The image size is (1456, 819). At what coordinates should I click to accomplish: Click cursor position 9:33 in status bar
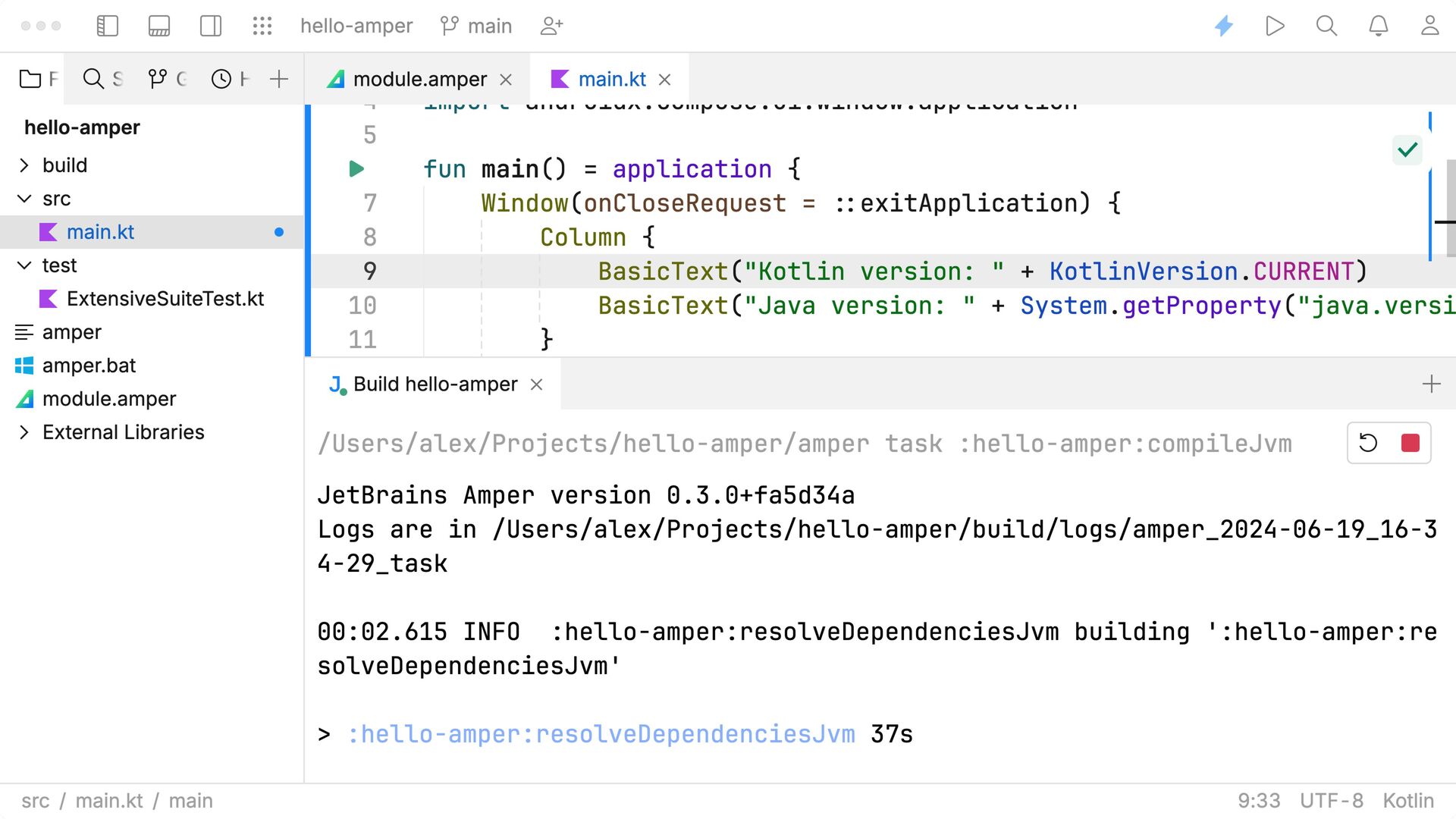click(1259, 801)
